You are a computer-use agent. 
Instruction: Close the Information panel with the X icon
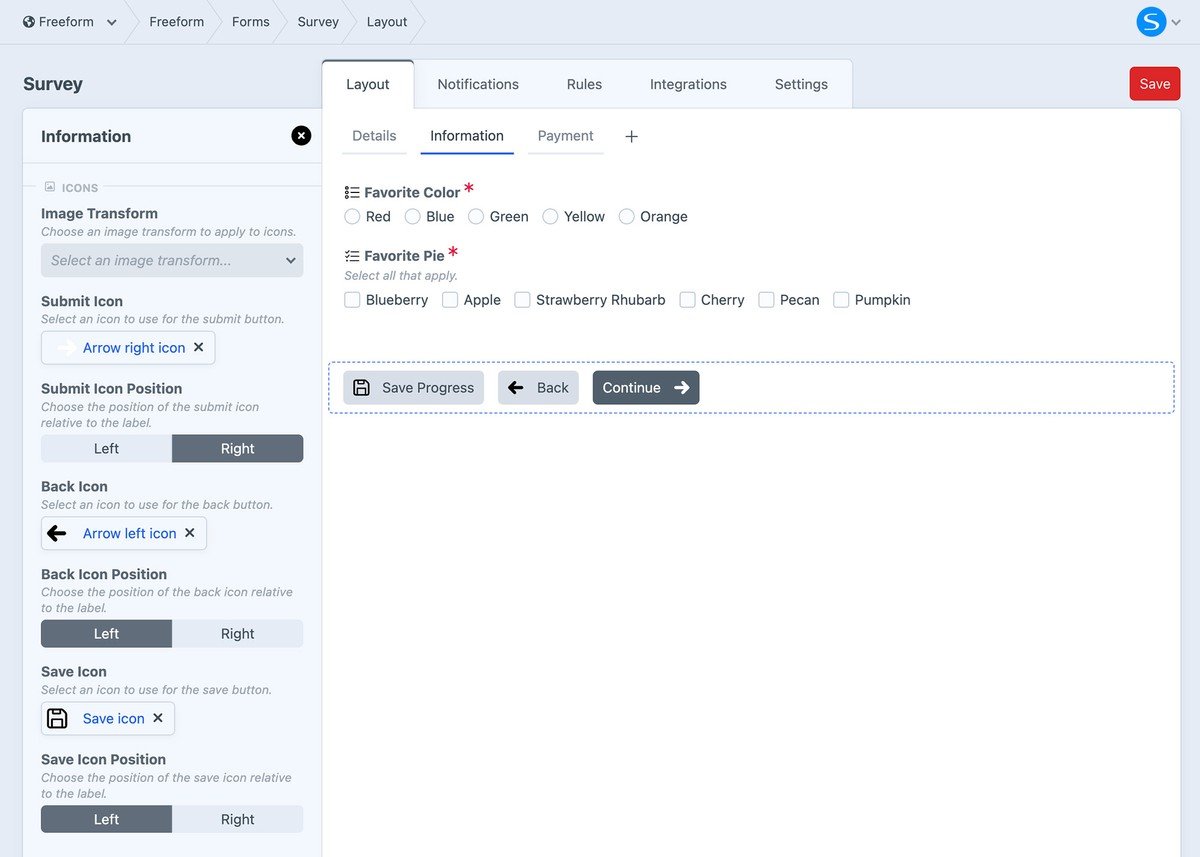pos(301,136)
